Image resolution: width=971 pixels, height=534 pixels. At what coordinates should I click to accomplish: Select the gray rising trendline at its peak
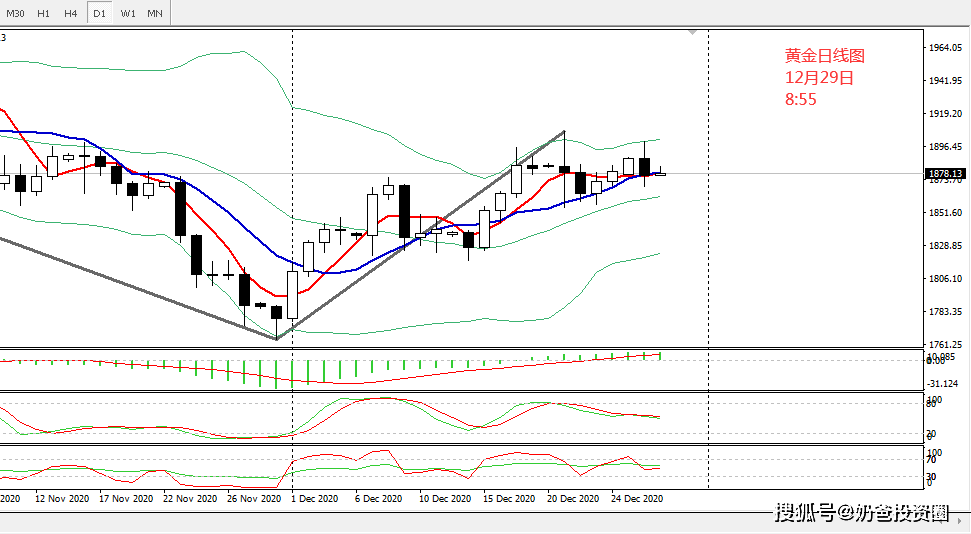(x=564, y=132)
